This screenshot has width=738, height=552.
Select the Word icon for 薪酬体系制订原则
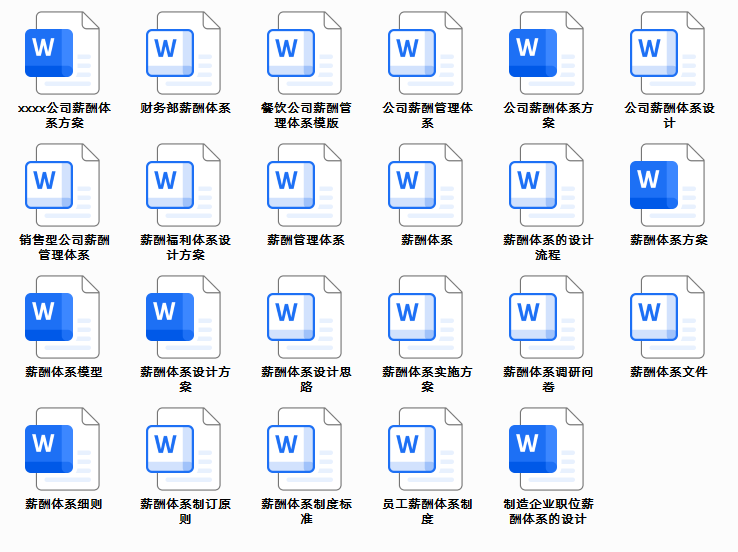[x=183, y=449]
